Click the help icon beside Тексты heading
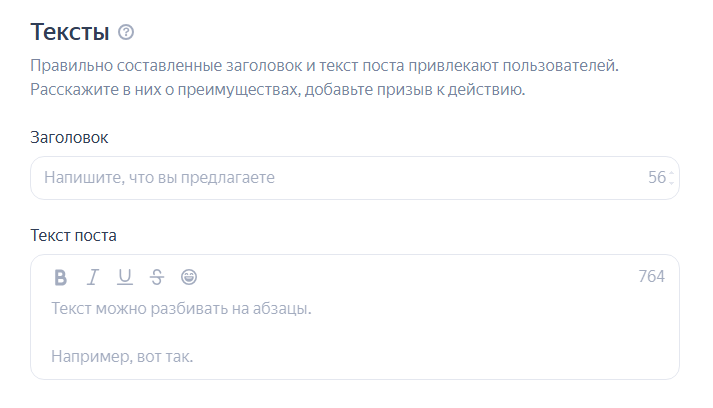This screenshot has height=408, width=713. (x=125, y=33)
